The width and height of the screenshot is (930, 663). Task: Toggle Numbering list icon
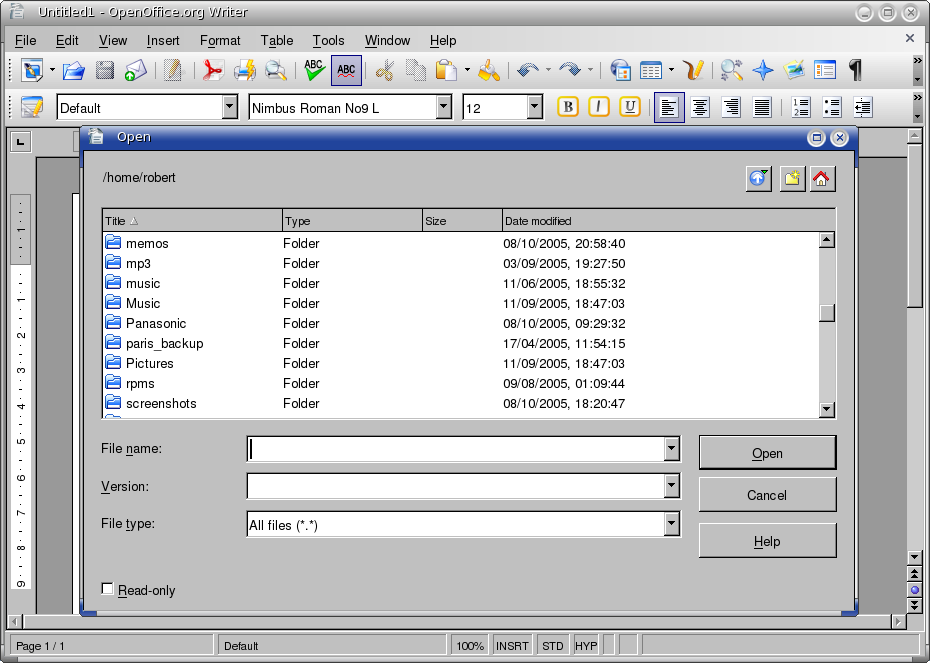801,107
